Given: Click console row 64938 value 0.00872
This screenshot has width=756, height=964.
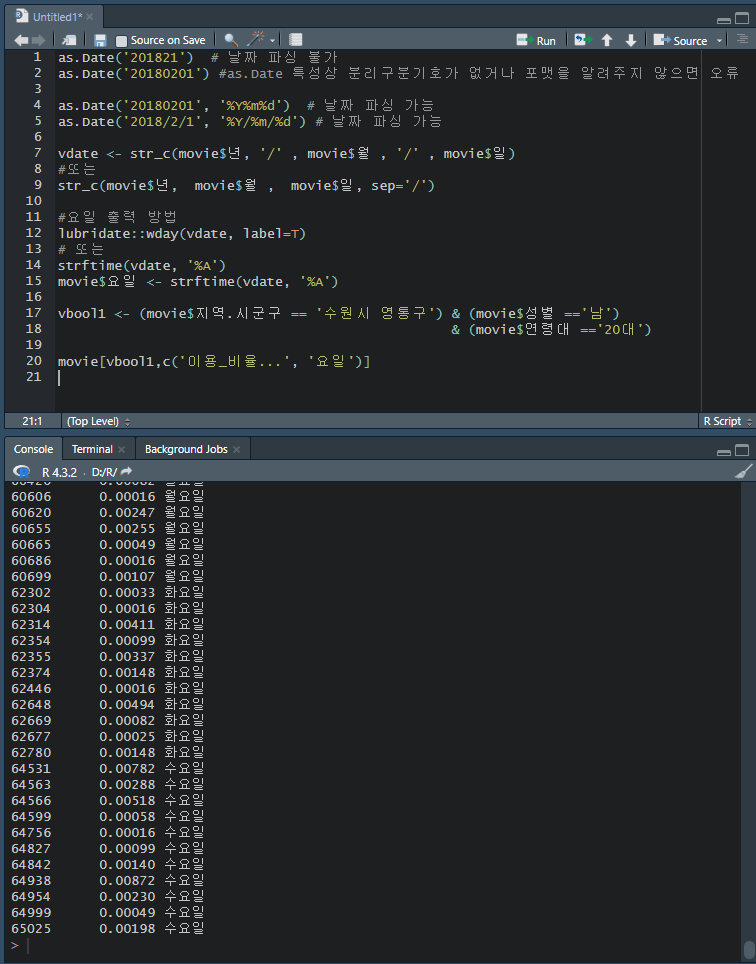Looking at the screenshot, I should click(127, 880).
